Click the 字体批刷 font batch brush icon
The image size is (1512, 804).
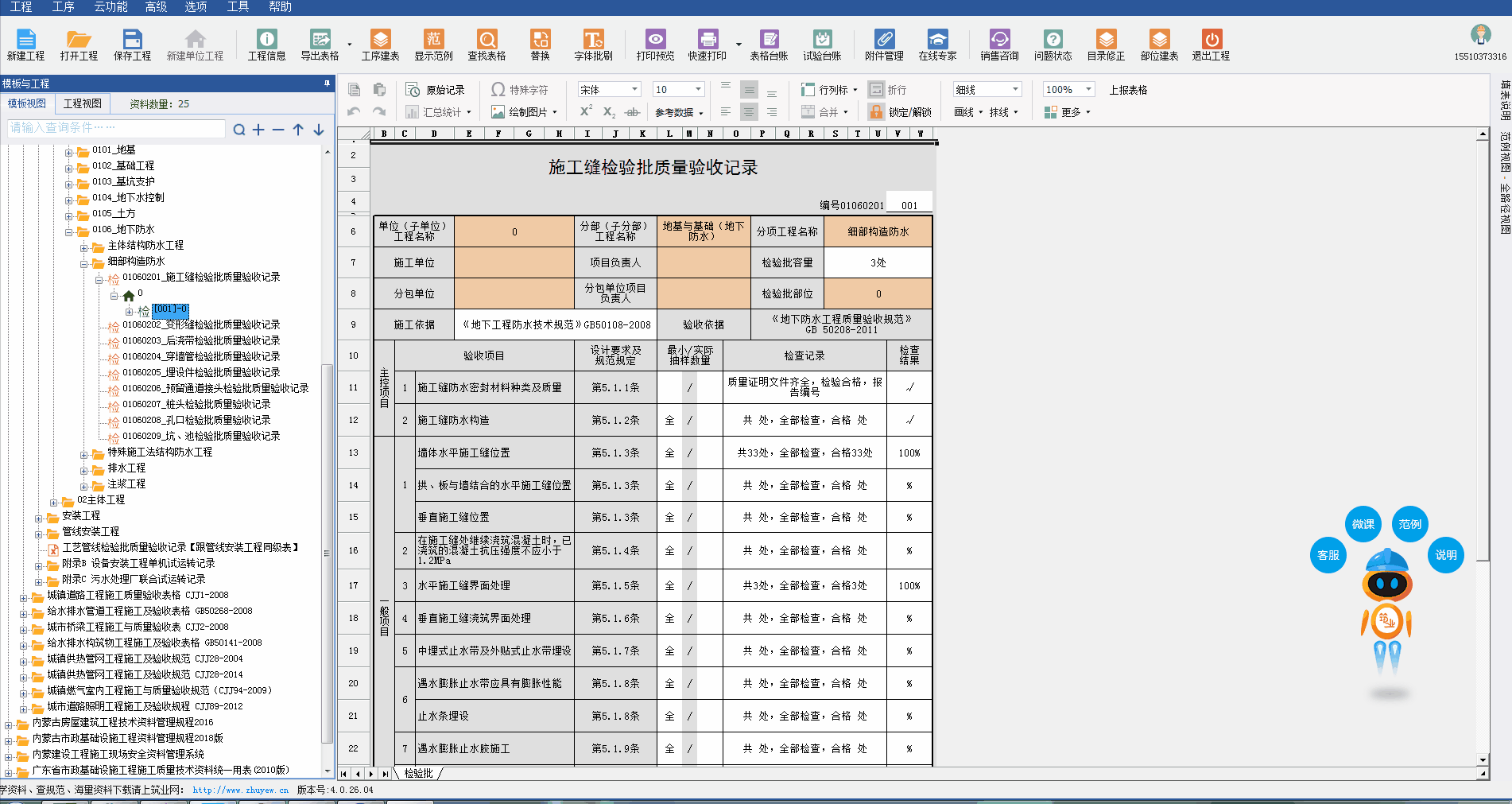click(x=593, y=45)
